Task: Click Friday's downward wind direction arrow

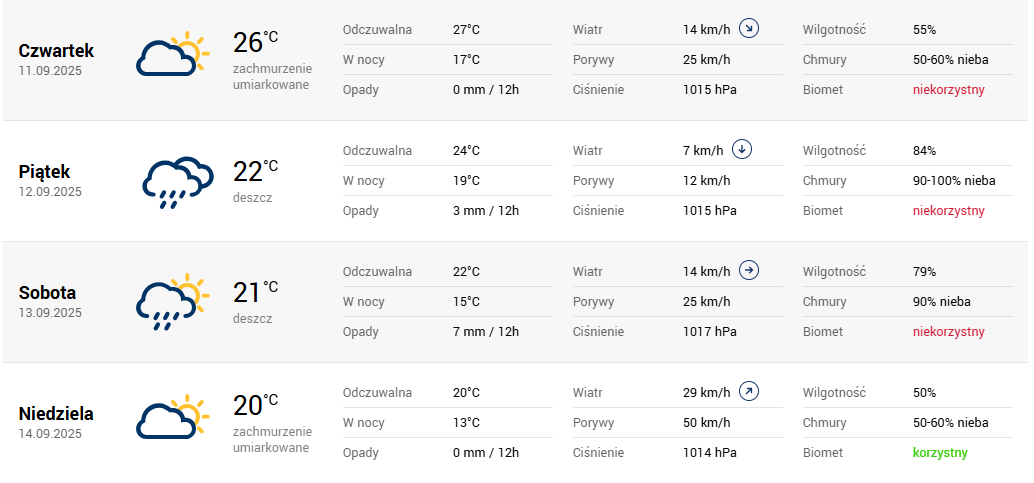Action: coord(741,150)
